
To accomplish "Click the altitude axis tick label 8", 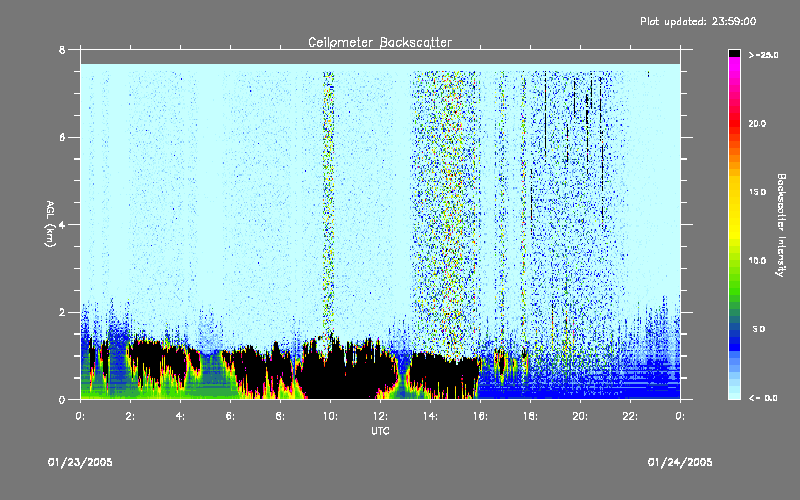I will click(62, 50).
